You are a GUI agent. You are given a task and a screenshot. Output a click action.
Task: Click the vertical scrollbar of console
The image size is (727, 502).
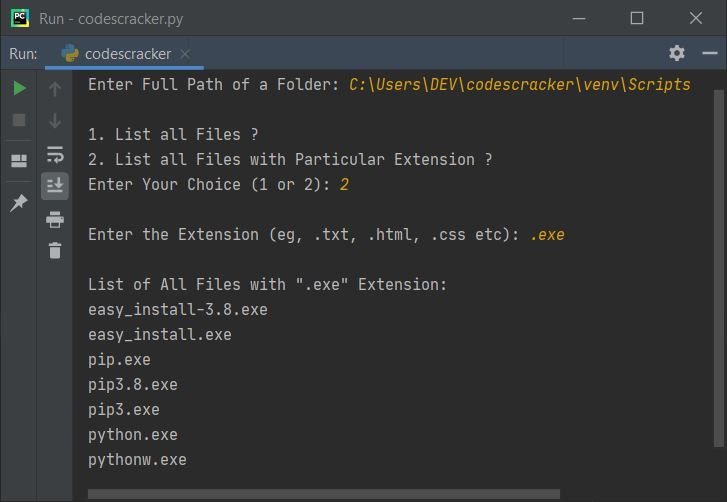719,269
